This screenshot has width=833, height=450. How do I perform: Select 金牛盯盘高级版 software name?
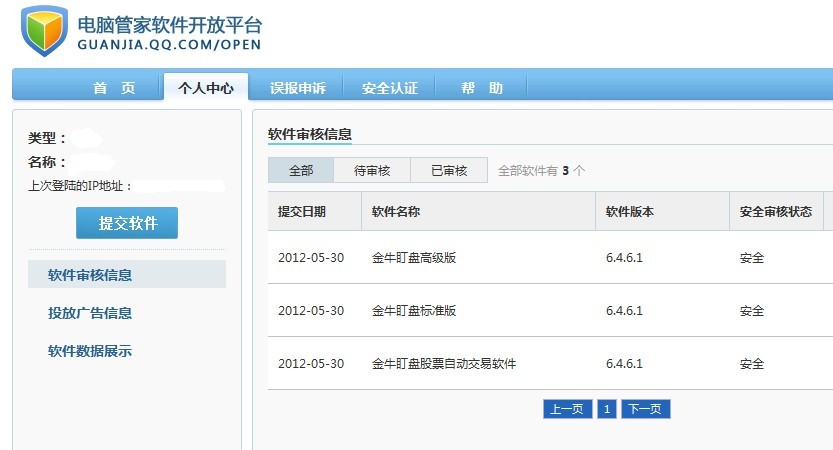tap(414, 258)
